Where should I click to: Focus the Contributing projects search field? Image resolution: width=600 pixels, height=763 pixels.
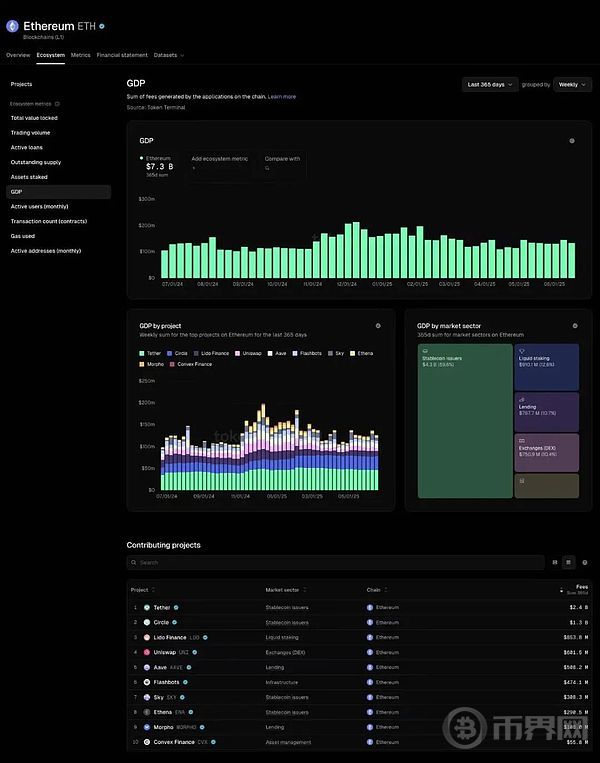click(x=335, y=562)
